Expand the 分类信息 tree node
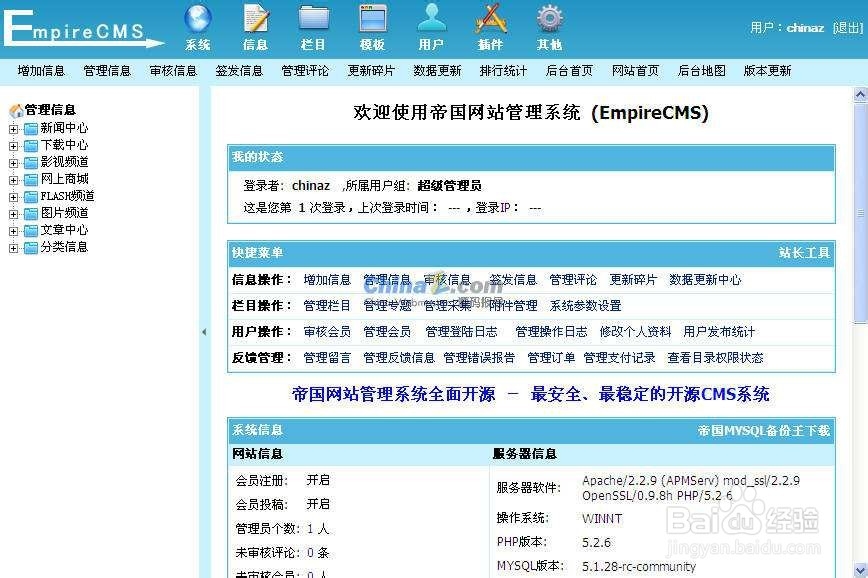 [x=13, y=249]
